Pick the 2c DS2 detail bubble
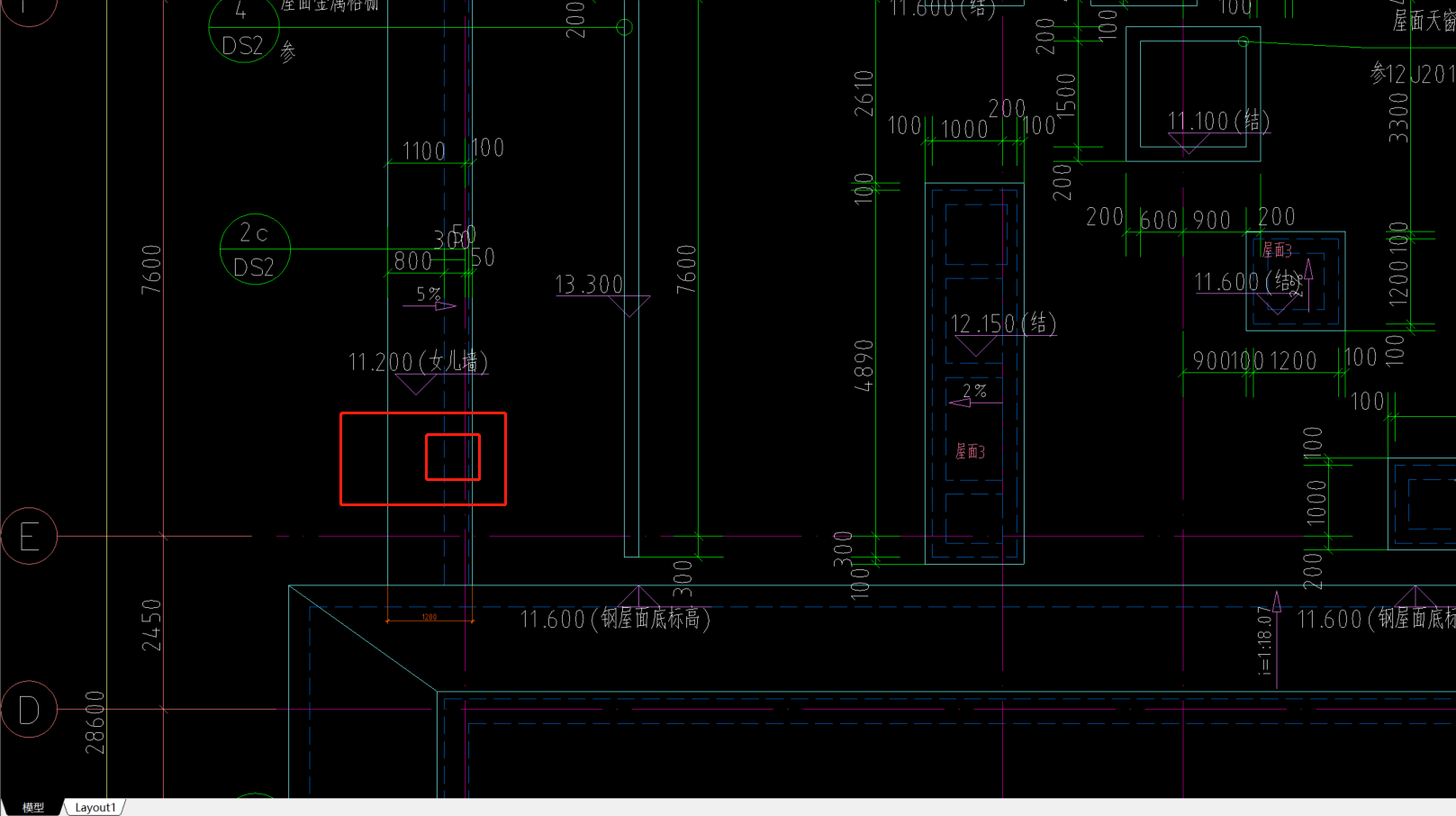The image size is (1456, 816). point(255,249)
